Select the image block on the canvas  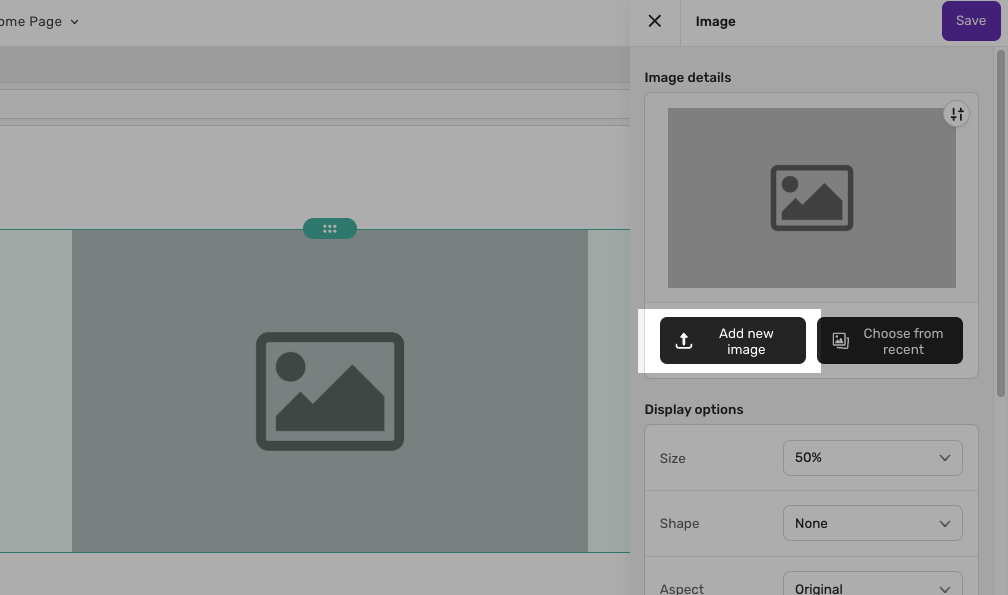click(x=330, y=391)
